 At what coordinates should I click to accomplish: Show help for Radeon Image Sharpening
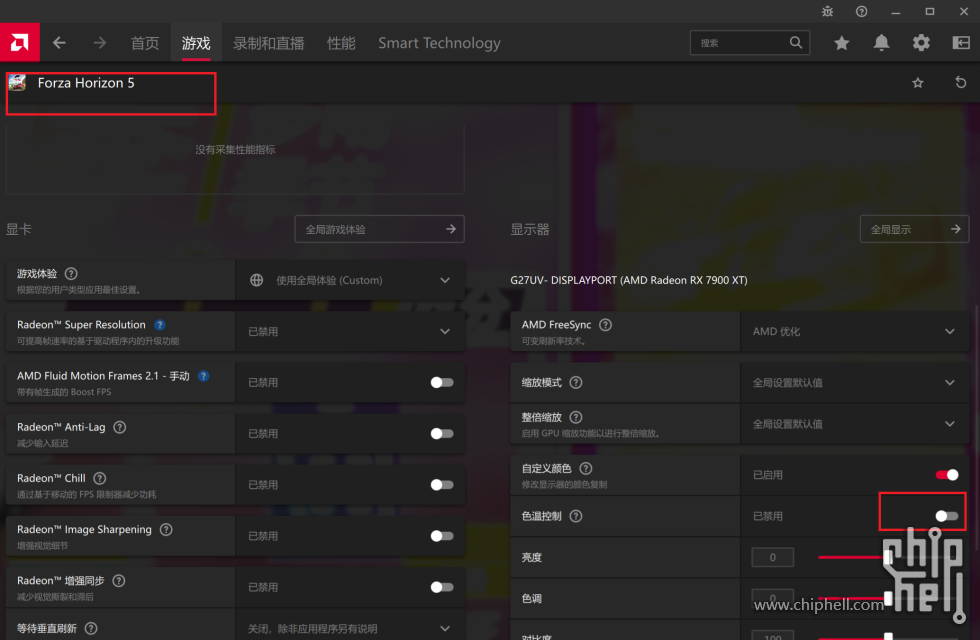[166, 530]
